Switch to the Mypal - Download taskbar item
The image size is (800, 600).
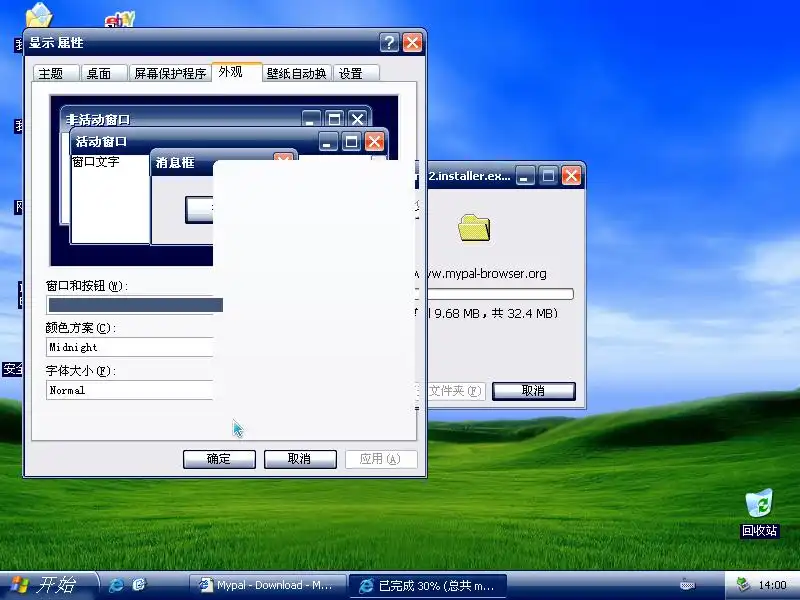[267, 585]
